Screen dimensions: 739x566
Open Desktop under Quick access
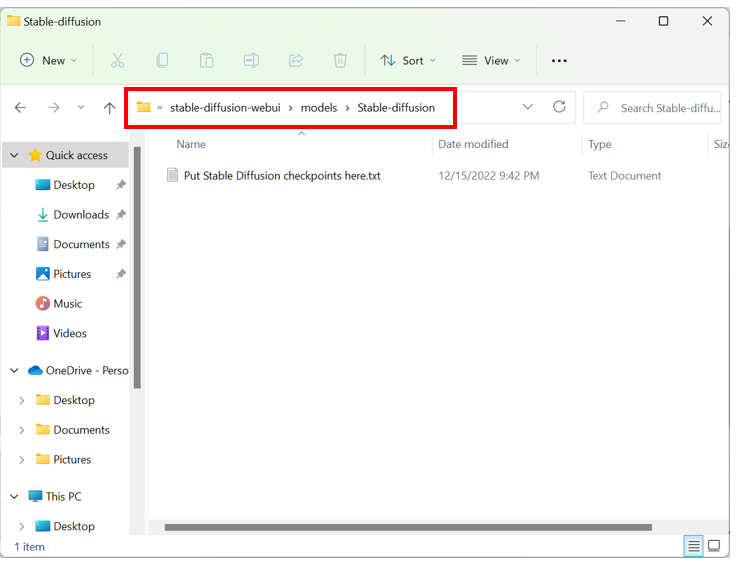(74, 185)
